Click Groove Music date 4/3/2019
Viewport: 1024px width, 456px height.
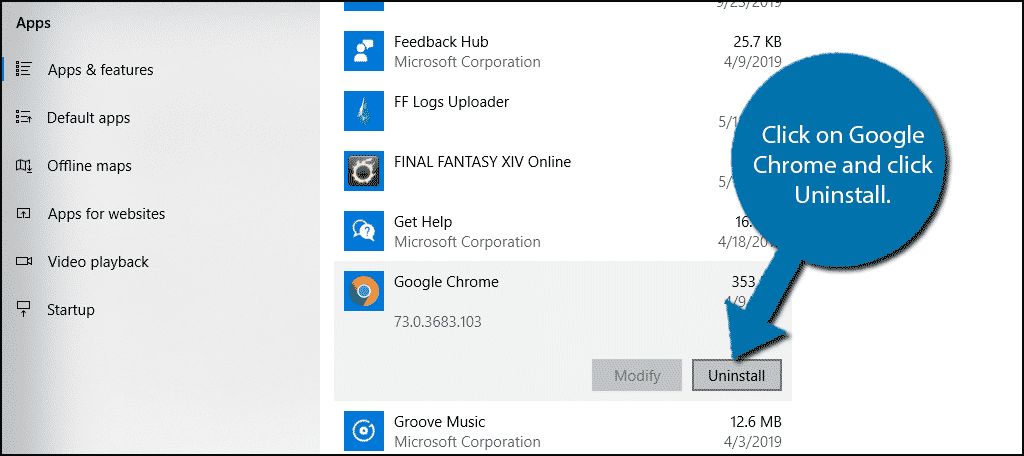pos(754,442)
